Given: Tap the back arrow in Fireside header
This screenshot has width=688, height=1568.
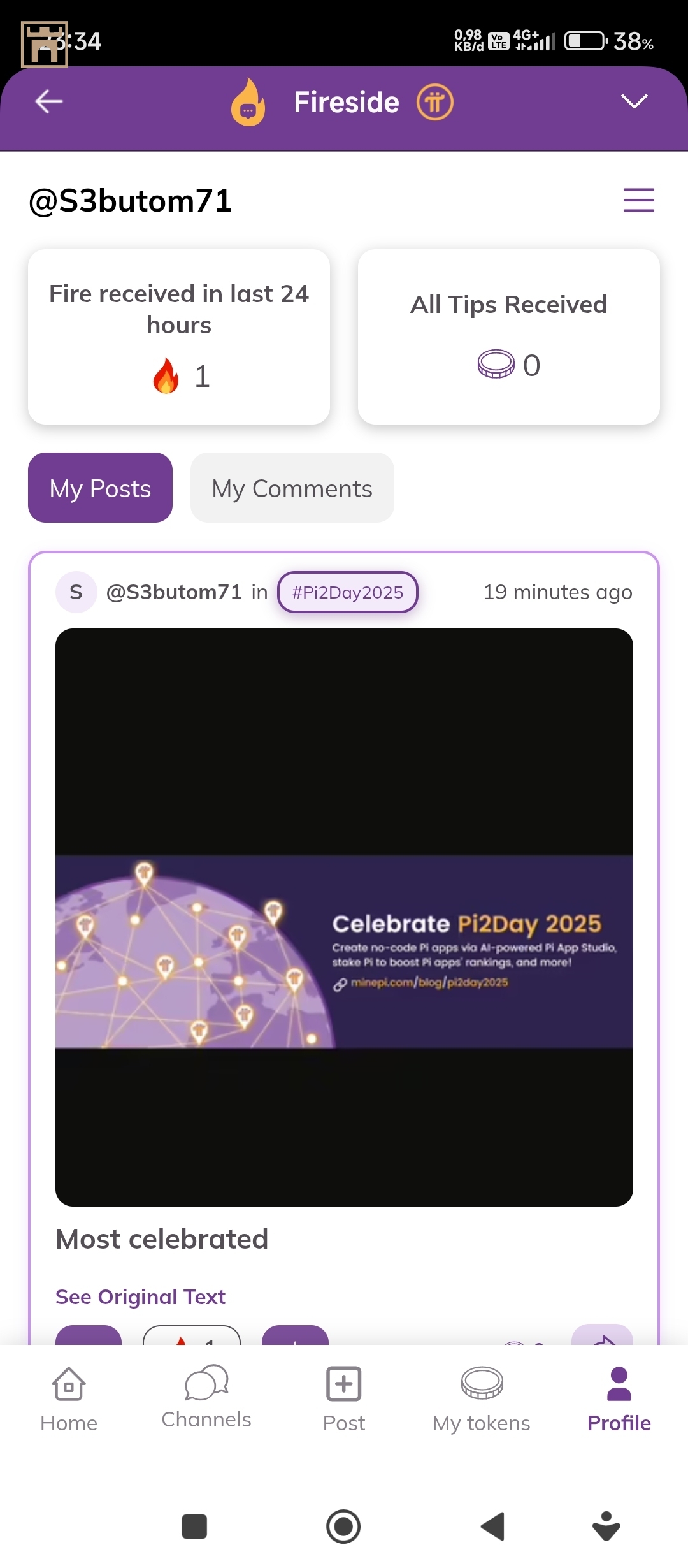Looking at the screenshot, I should point(48,101).
